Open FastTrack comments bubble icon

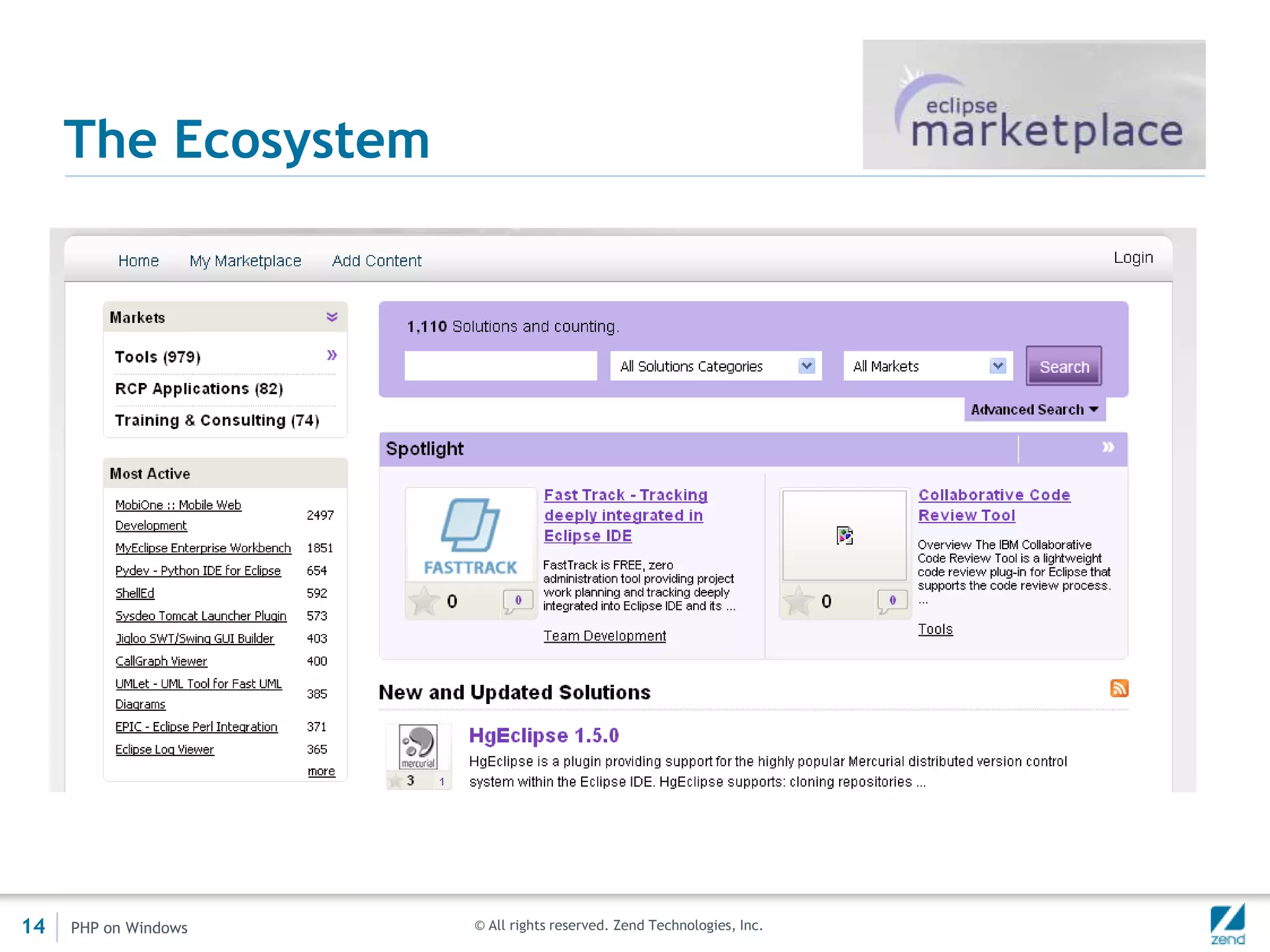tap(517, 601)
